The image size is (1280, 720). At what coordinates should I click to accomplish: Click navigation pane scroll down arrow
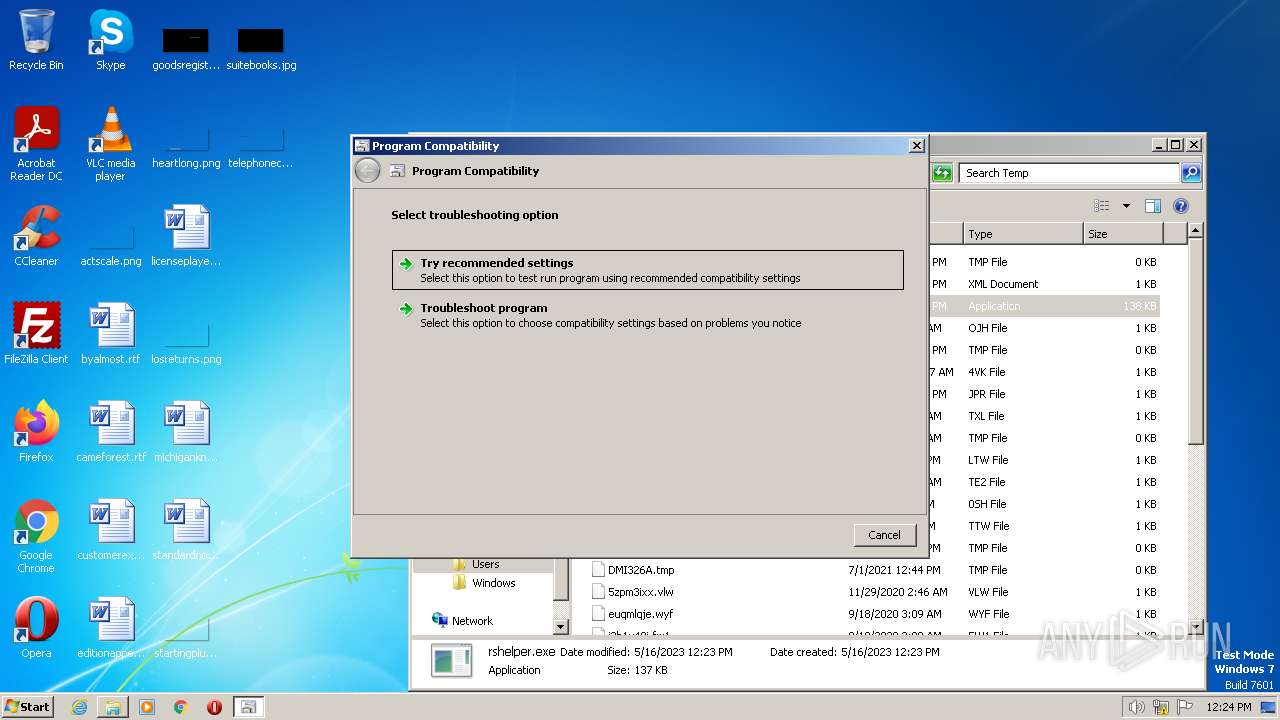[561, 627]
